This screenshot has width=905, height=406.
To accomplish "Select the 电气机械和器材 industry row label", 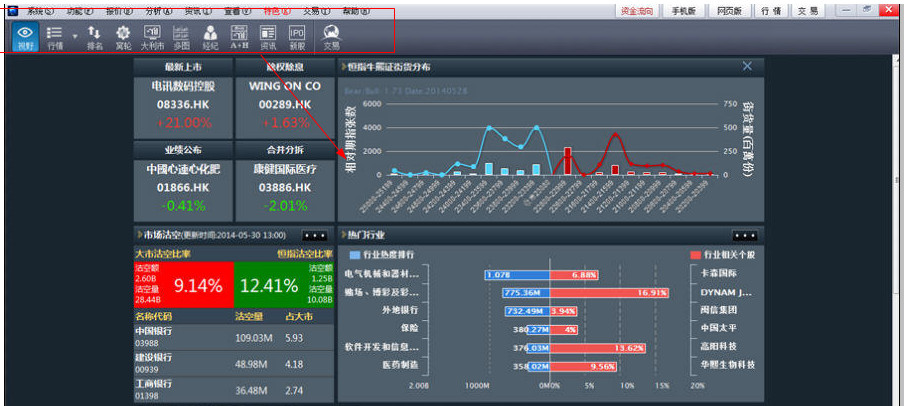I will point(380,273).
